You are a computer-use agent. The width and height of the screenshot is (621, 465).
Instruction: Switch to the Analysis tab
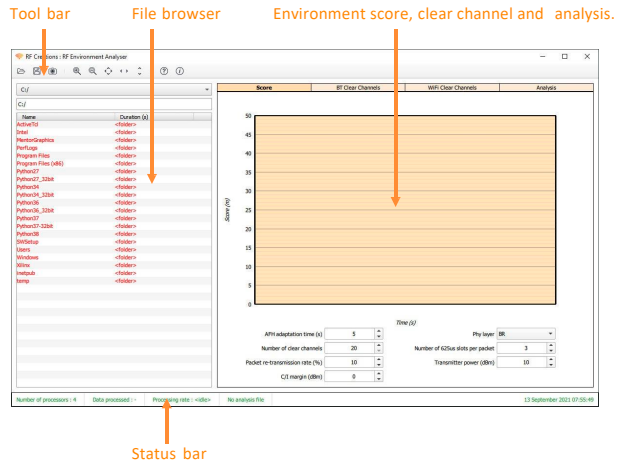pyautogui.click(x=545, y=88)
